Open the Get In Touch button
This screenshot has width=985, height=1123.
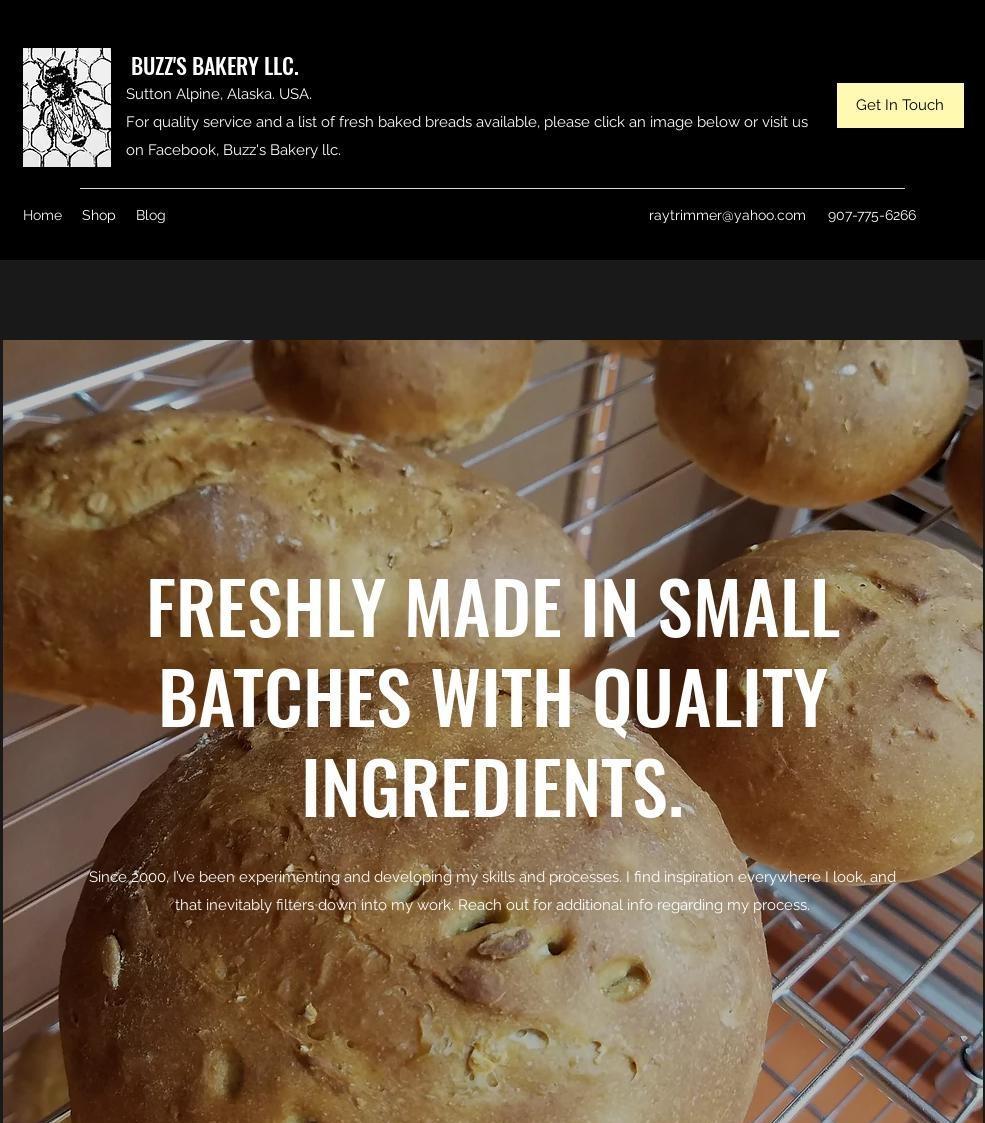tap(900, 105)
